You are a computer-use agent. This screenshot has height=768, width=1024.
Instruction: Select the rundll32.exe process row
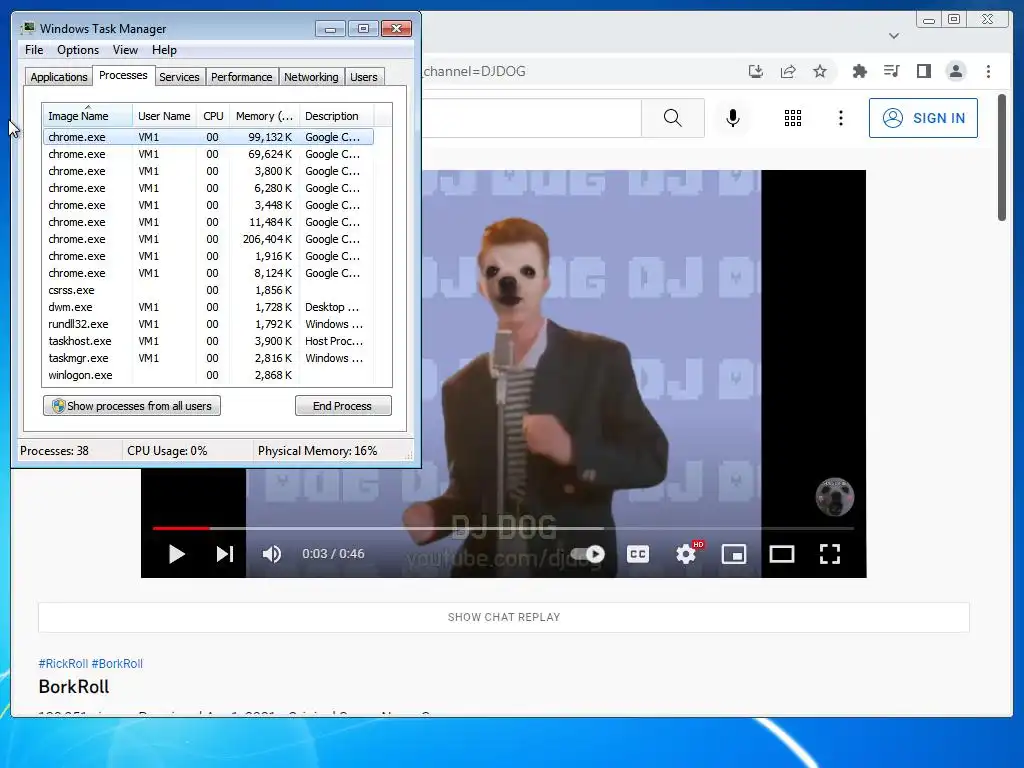click(x=208, y=324)
